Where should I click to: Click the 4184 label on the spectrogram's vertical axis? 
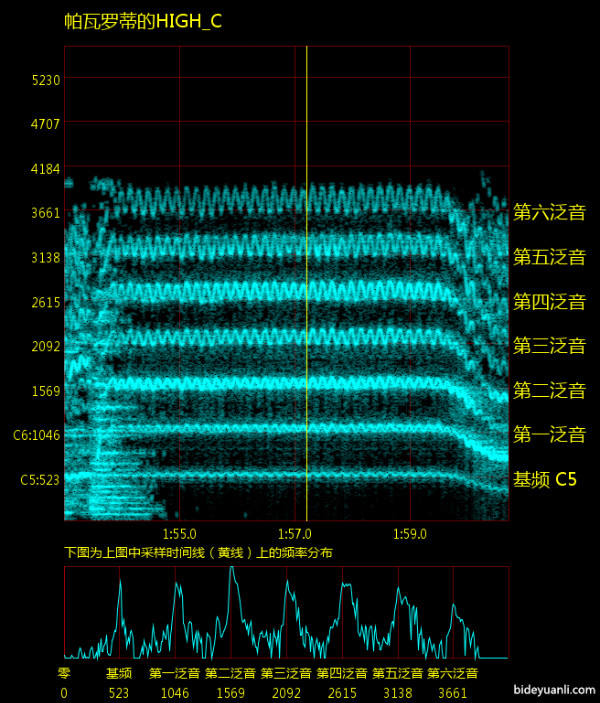click(45, 169)
